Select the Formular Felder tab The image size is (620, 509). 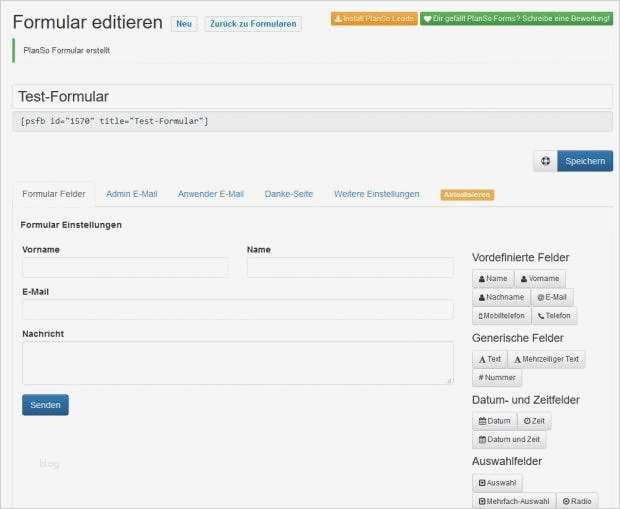[54, 194]
